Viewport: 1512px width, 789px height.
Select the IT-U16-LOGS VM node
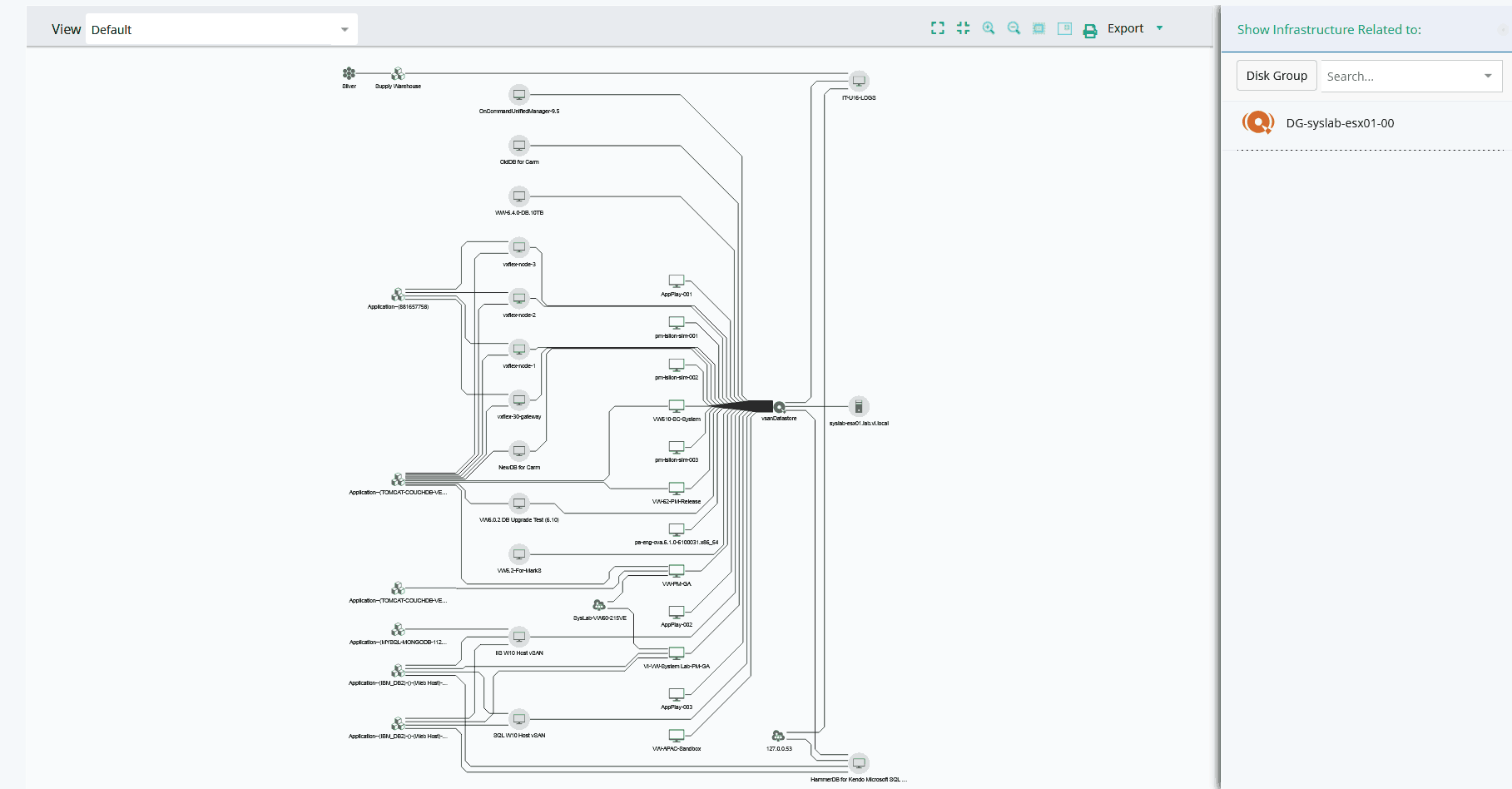[x=859, y=81]
